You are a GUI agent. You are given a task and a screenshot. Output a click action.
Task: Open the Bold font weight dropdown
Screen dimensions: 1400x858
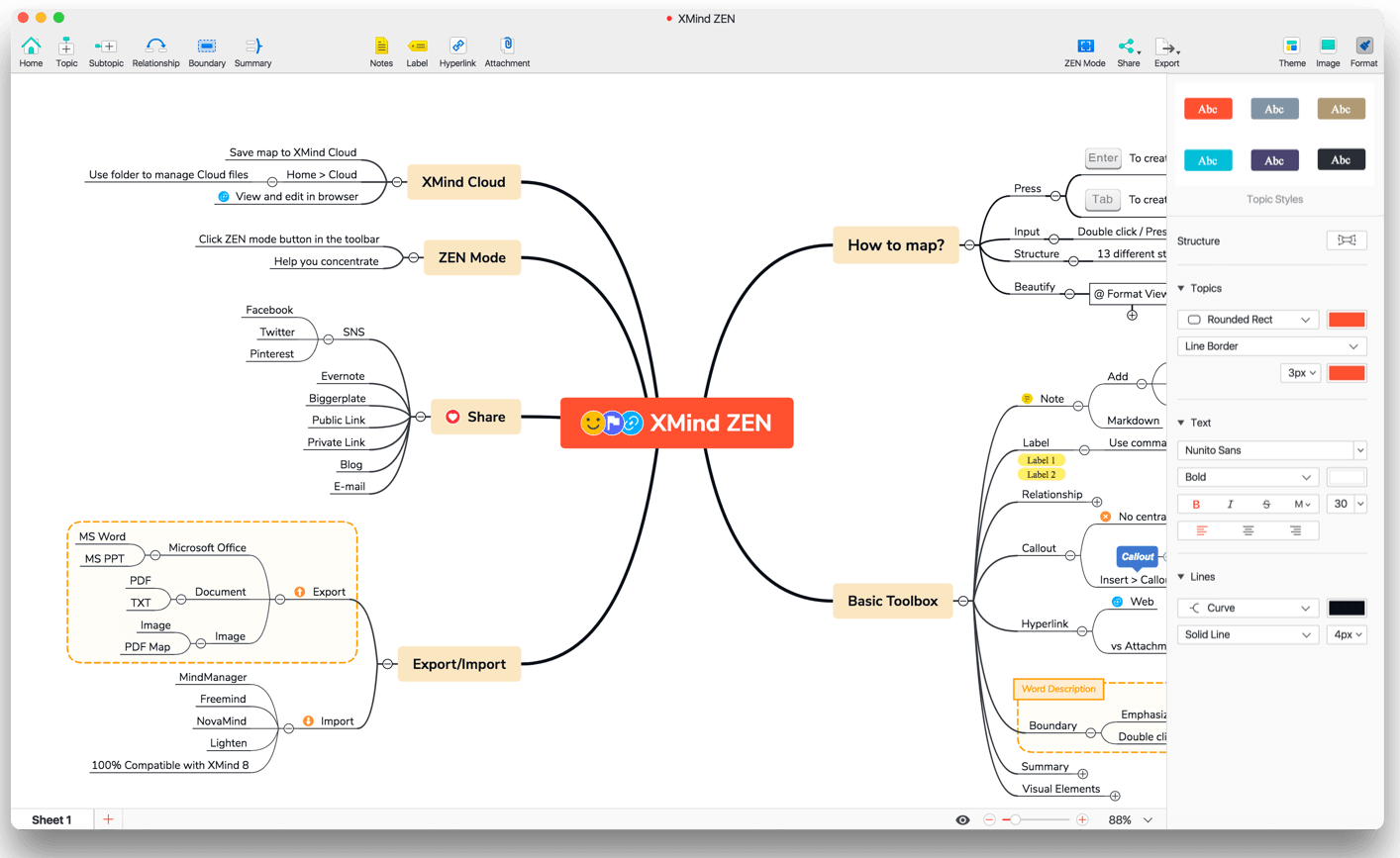click(1248, 477)
